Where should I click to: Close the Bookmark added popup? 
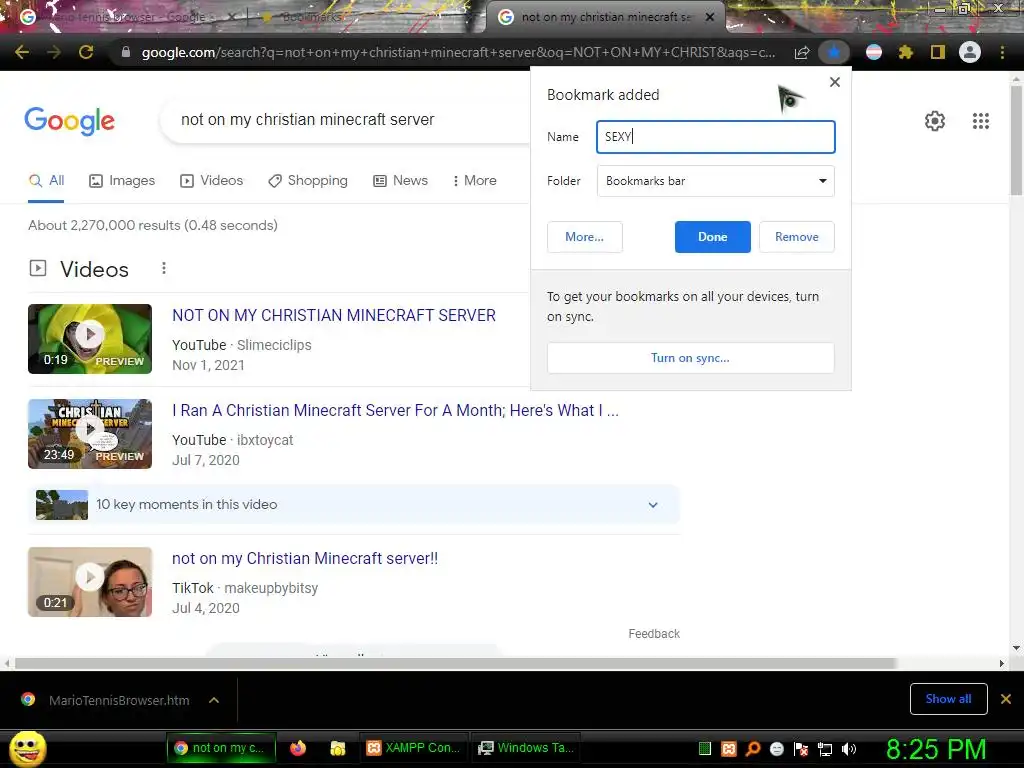(x=835, y=82)
